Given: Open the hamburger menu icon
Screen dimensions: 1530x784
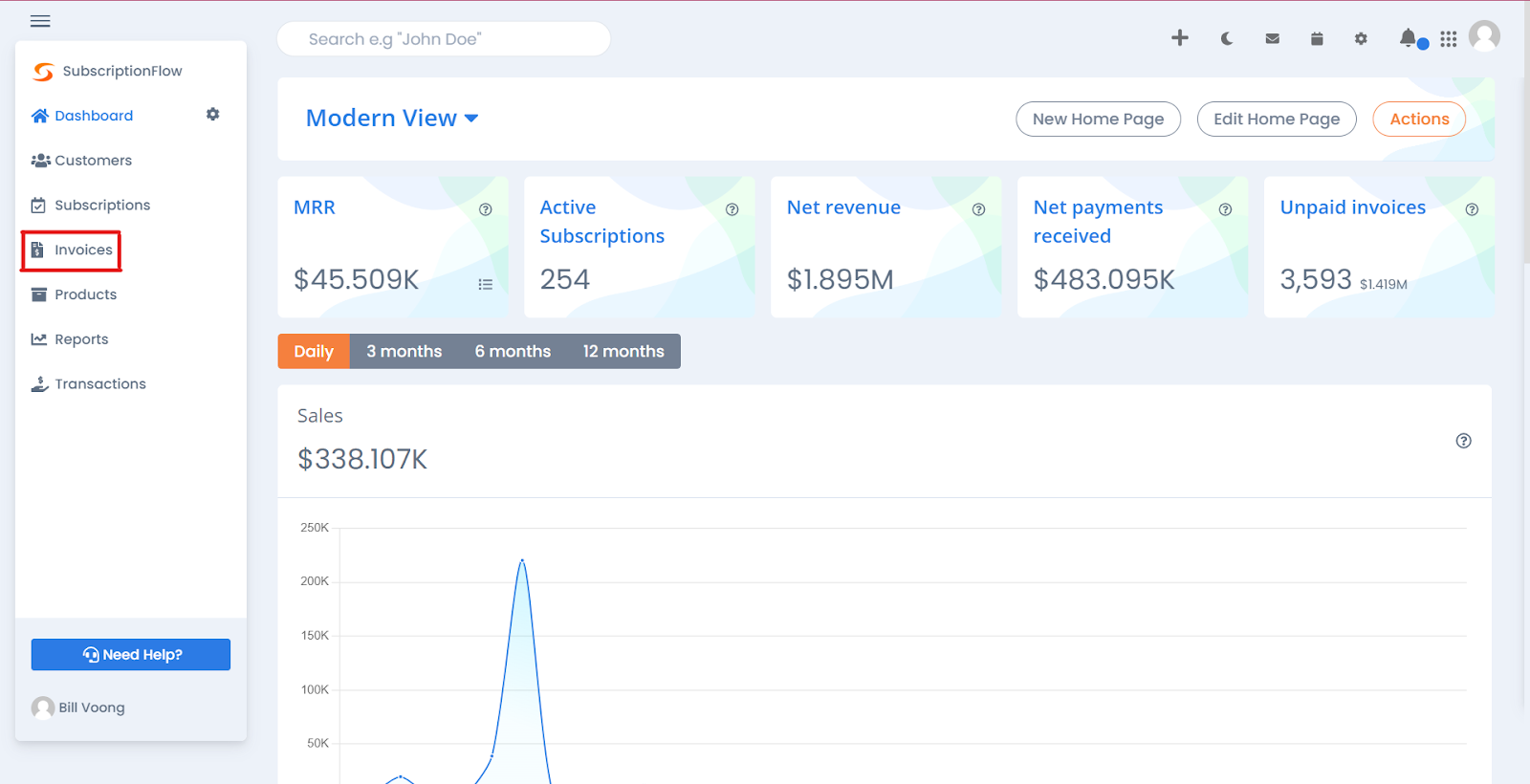Looking at the screenshot, I should coord(40,21).
